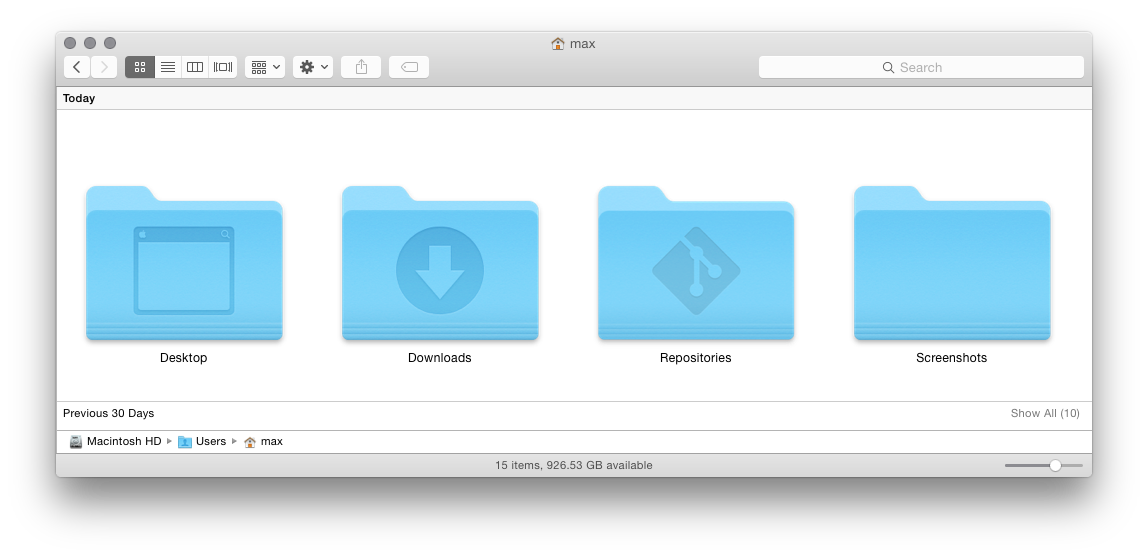Switch to list view
This screenshot has height=557, width=1148.
(168, 67)
